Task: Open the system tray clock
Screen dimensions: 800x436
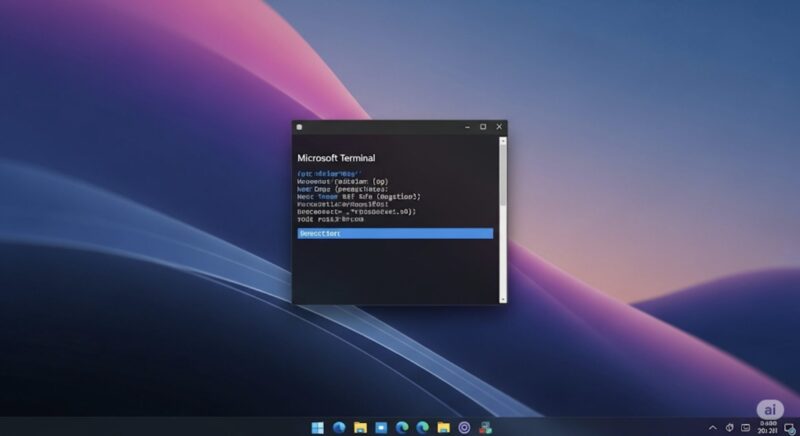Action: (768, 427)
